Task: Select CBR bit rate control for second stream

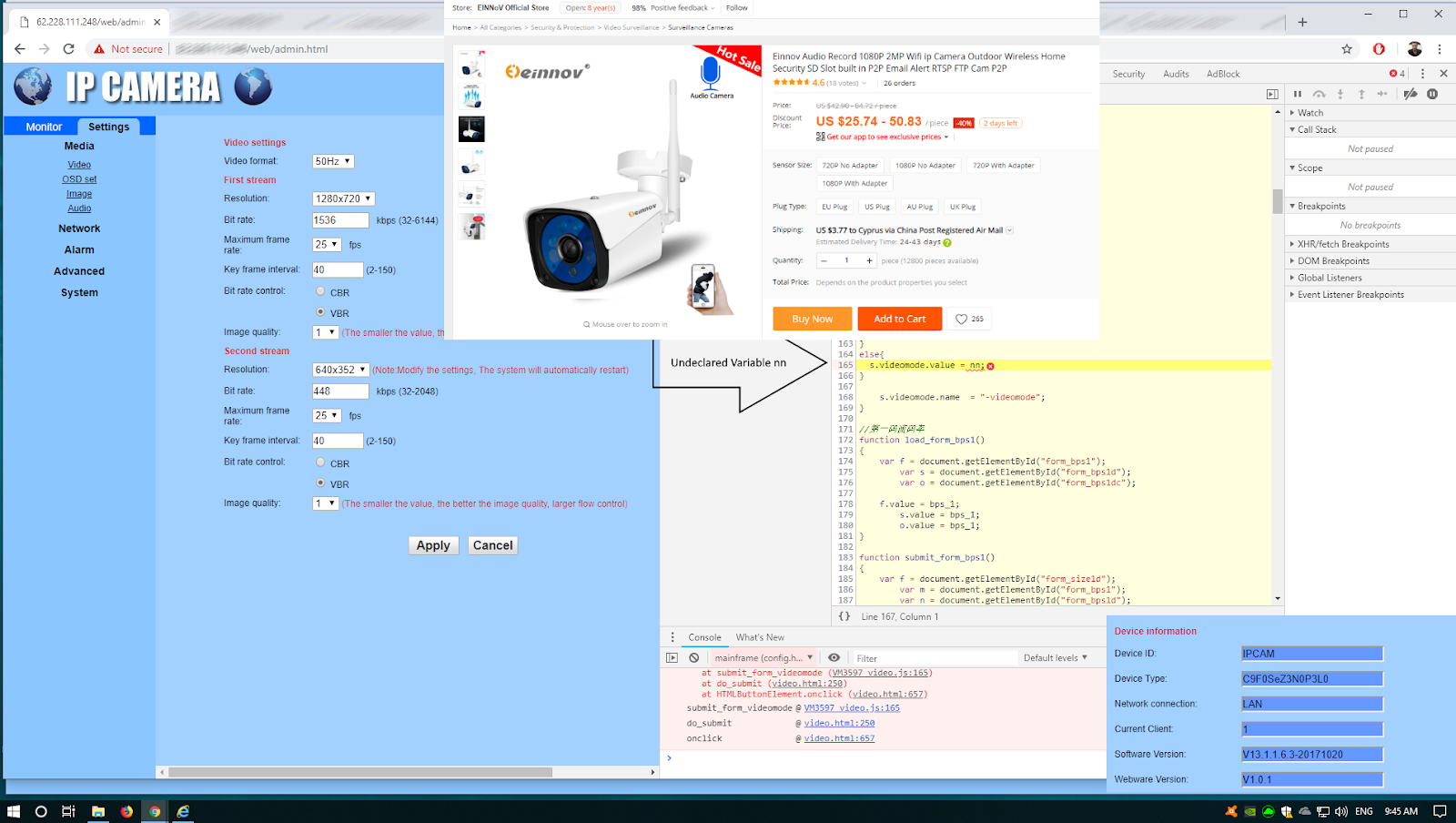Action: pos(320,462)
